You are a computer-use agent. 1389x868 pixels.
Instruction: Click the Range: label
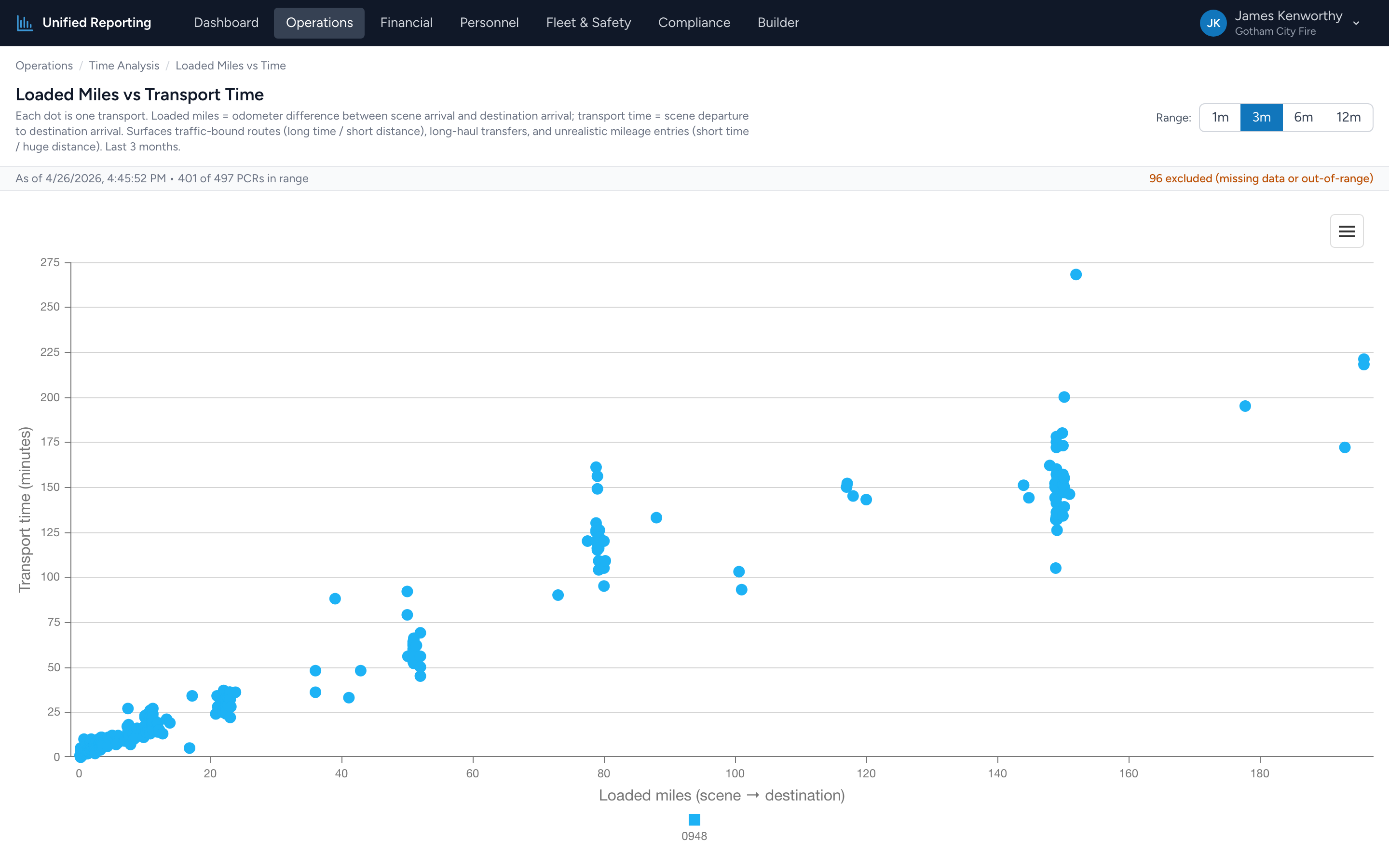pos(1173,118)
